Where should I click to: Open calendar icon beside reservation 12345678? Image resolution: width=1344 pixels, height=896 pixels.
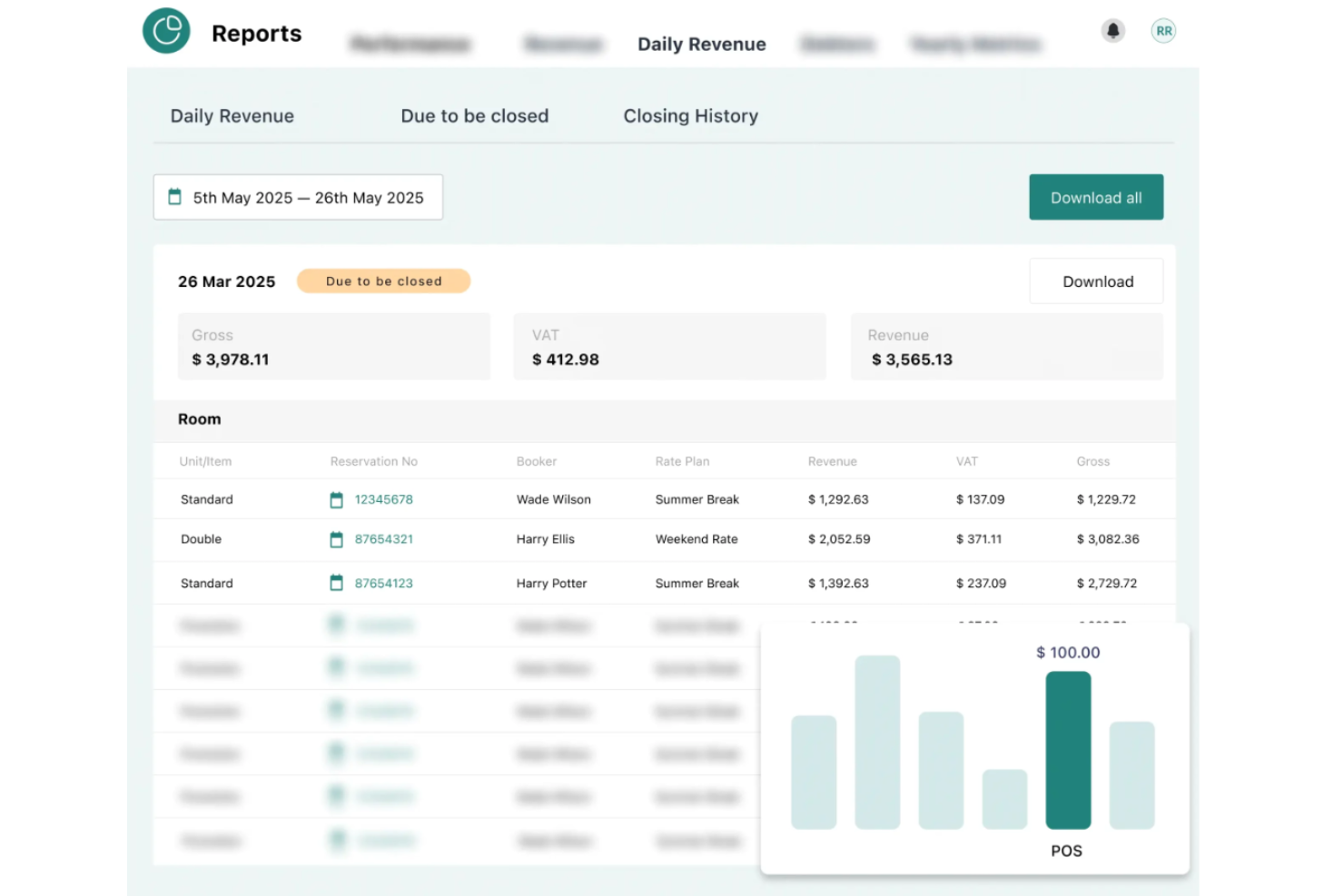click(x=335, y=499)
